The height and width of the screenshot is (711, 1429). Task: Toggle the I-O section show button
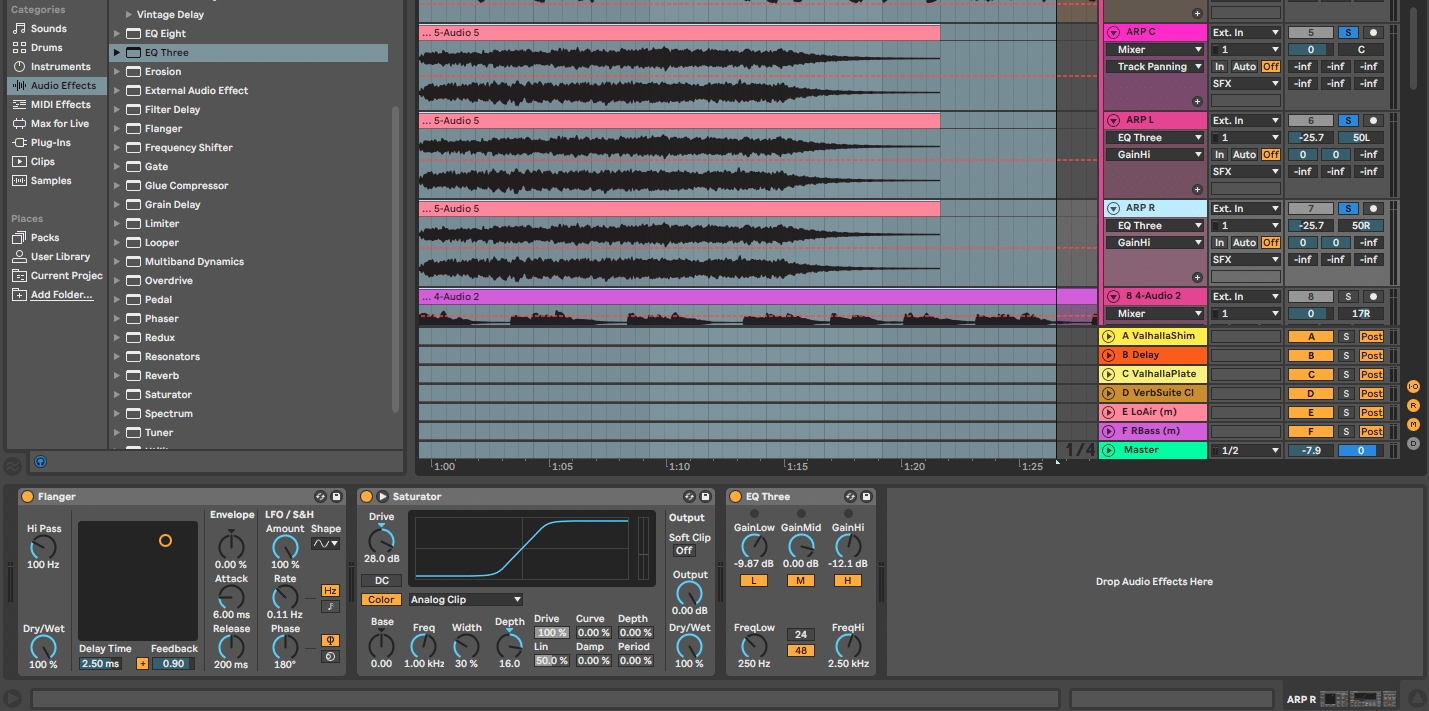(1413, 386)
